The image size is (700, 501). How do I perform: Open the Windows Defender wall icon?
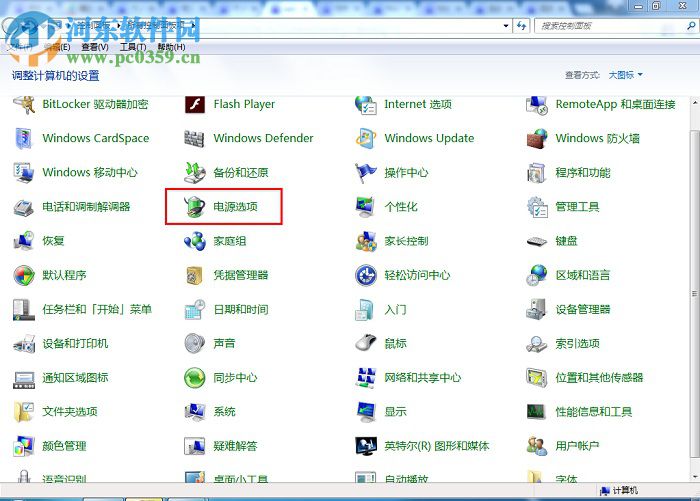195,139
